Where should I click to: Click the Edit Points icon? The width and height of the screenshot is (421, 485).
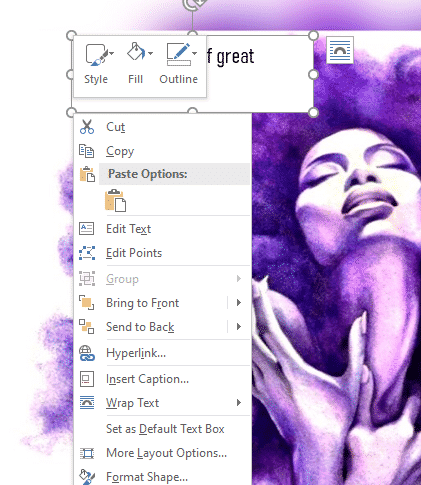[87, 253]
